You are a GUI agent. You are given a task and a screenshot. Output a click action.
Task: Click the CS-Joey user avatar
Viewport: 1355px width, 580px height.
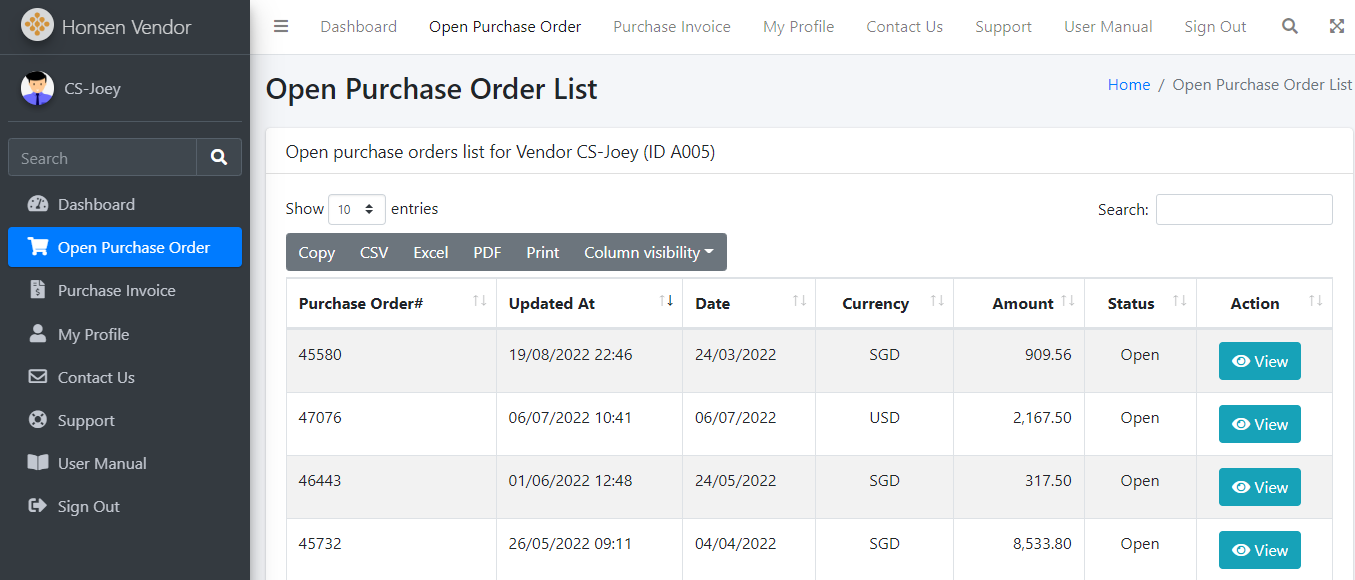pos(37,88)
